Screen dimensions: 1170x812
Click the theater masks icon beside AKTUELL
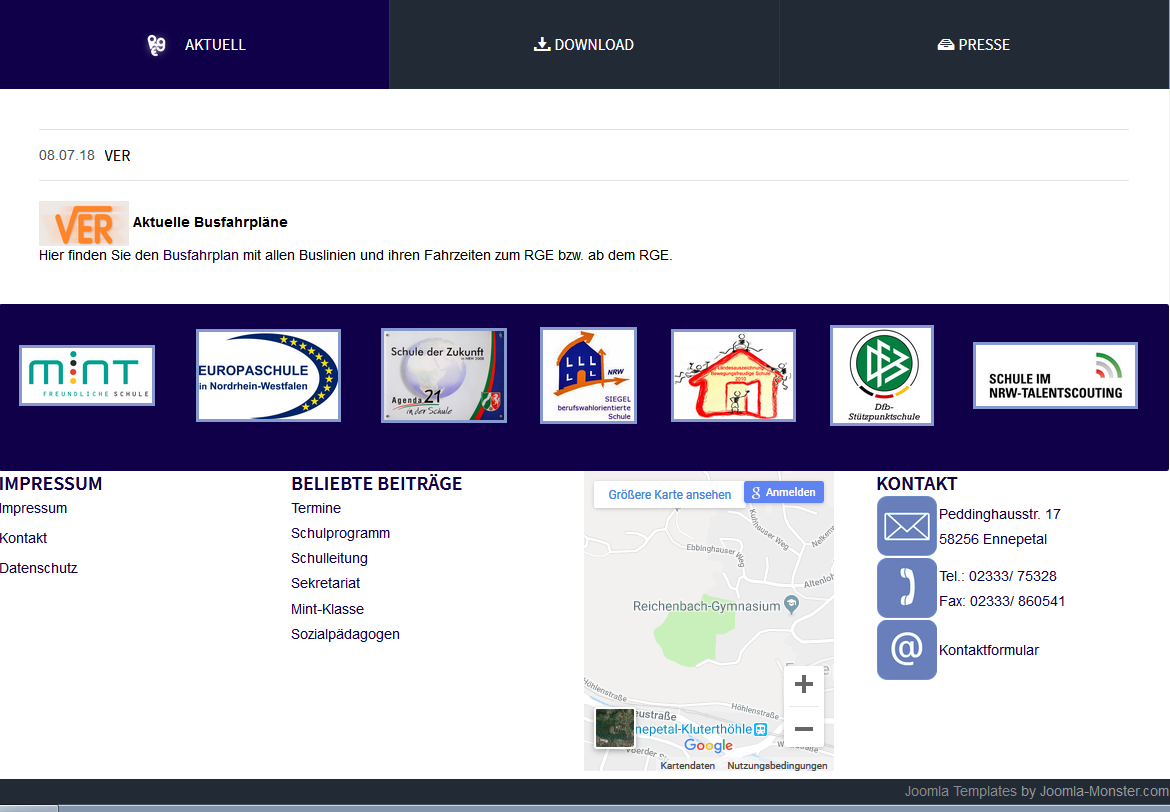(156, 45)
